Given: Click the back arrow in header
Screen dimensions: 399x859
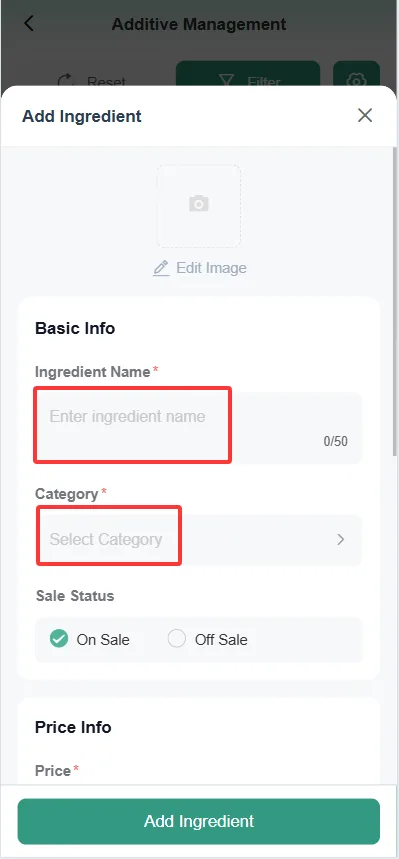Looking at the screenshot, I should [28, 24].
